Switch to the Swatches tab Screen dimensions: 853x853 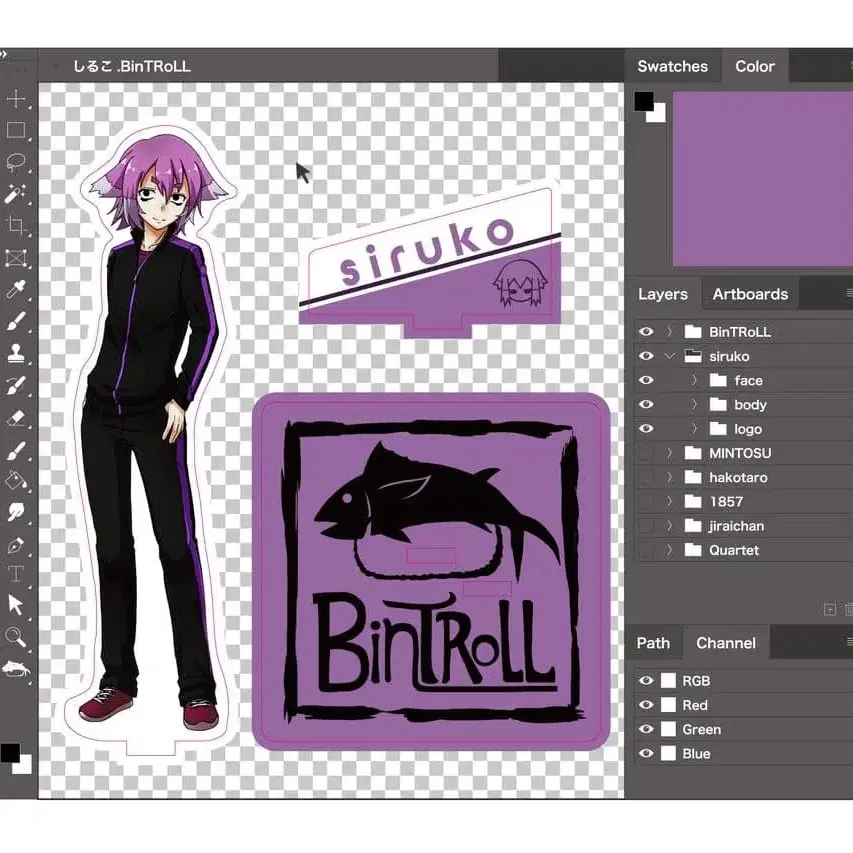(672, 66)
